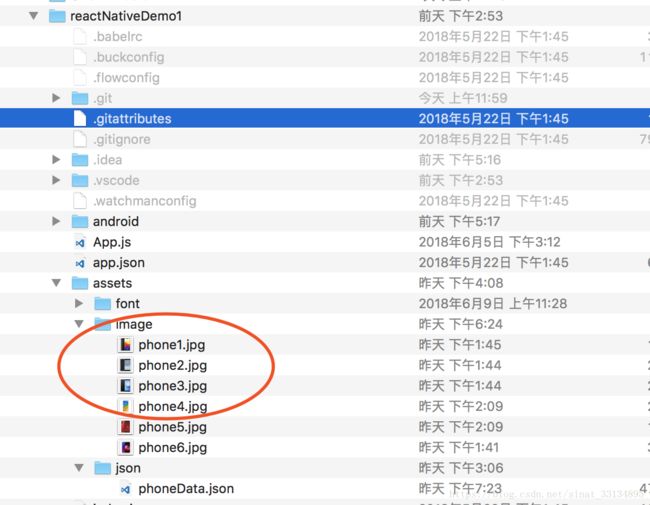Select the phone2.jpg file name
Viewport: 650px width, 505px height.
tap(172, 365)
